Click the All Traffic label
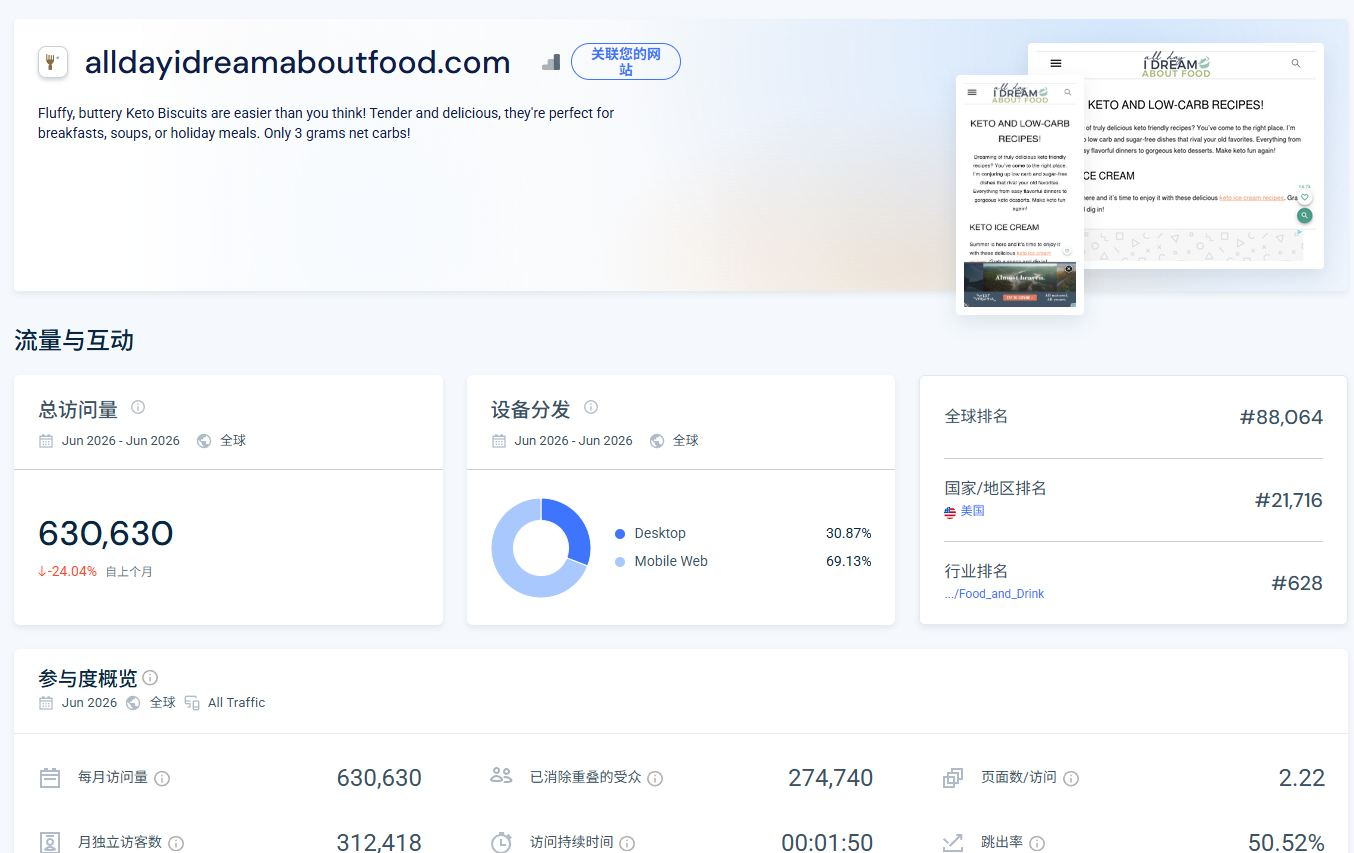Viewport: 1354px width, 853px height. [x=237, y=703]
